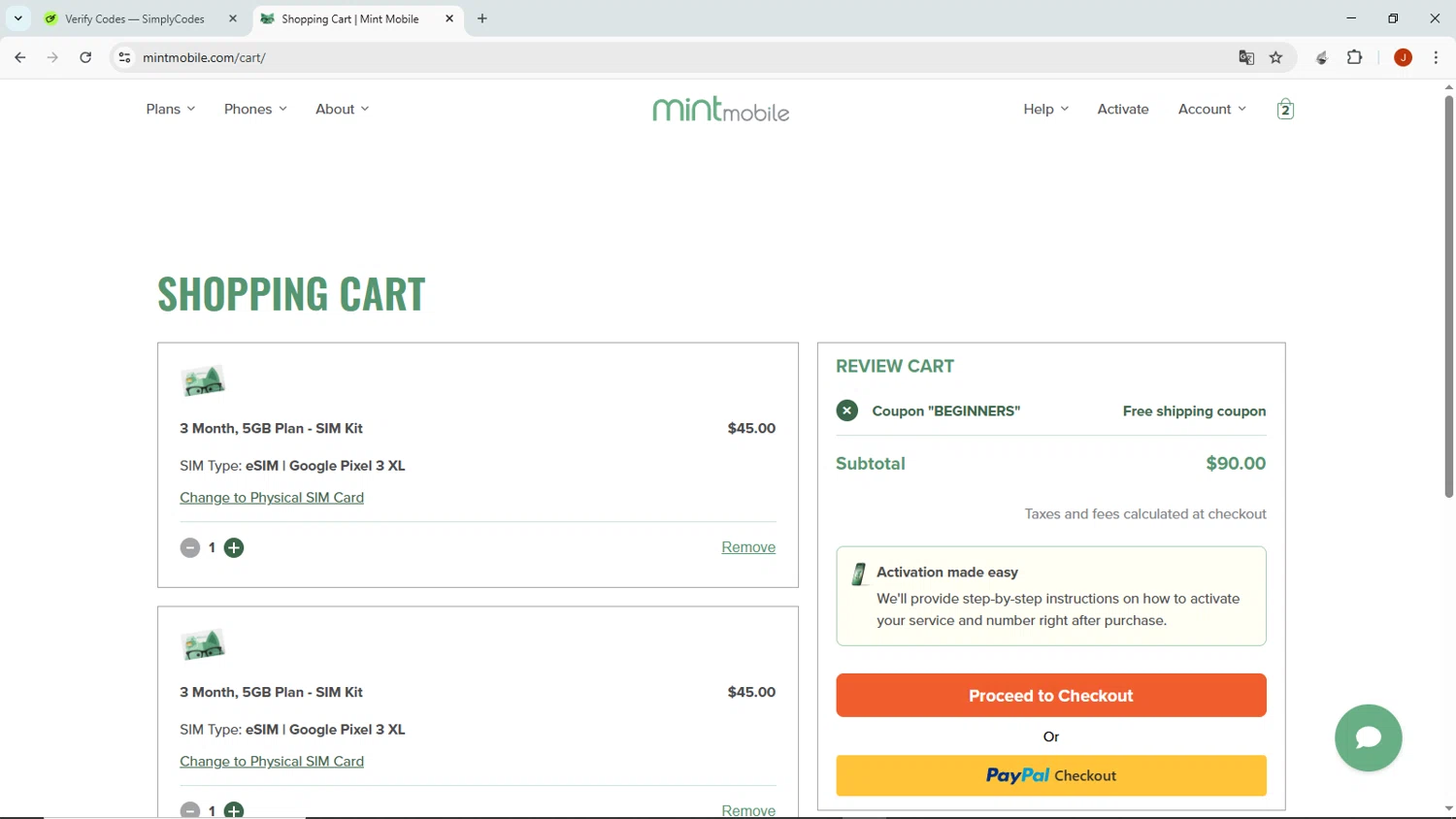Click the Activation made easy heading
Viewport: 1456px width, 819px height.
(947, 573)
